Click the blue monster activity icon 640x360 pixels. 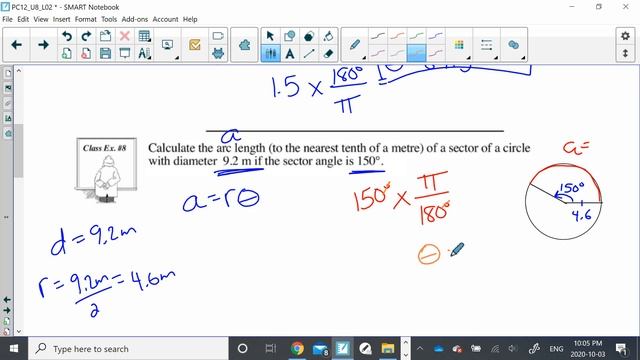tap(218, 53)
